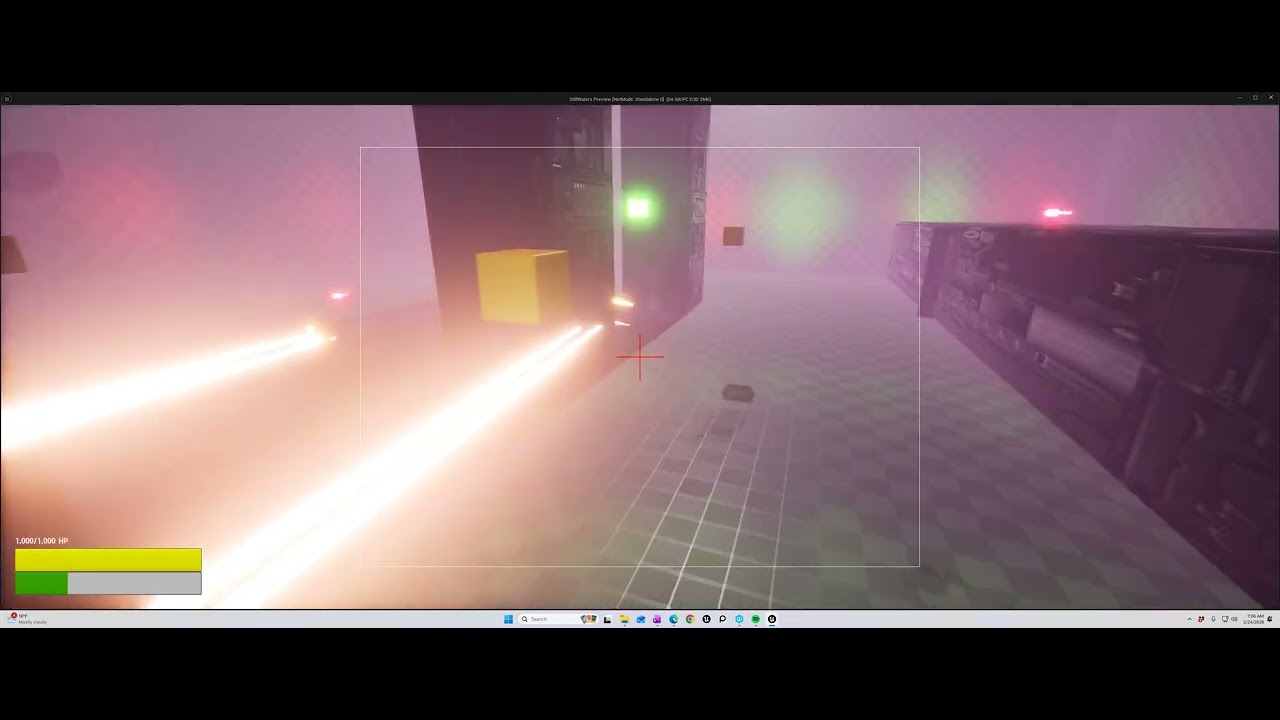Viewport: 1280px width, 720px height.
Task: Click the Unreal logo in window title bar
Action: tap(7, 99)
